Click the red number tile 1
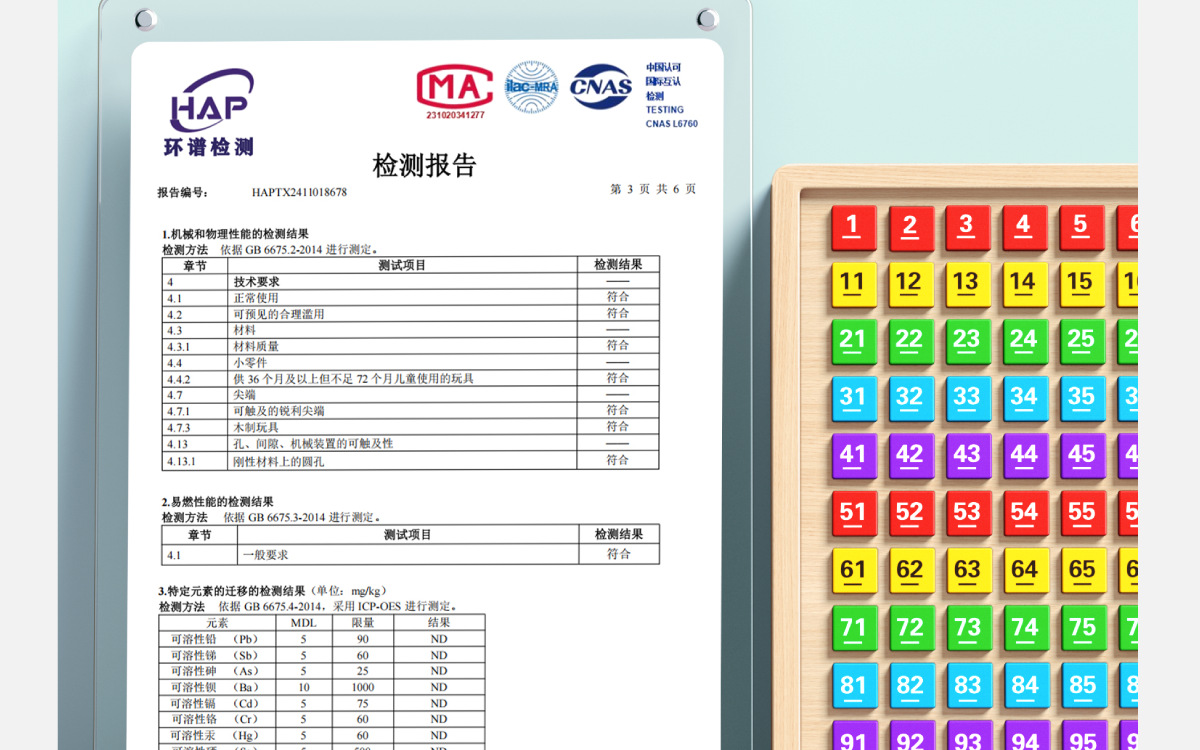The height and width of the screenshot is (750, 1200). [853, 228]
